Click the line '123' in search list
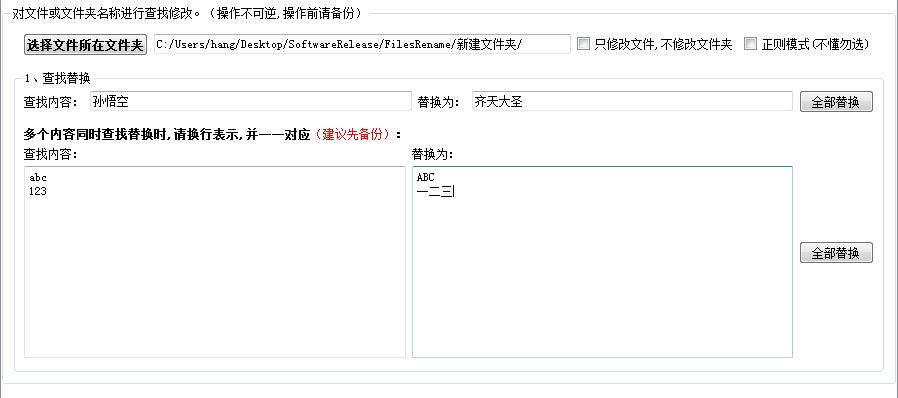898x398 pixels. 38,192
